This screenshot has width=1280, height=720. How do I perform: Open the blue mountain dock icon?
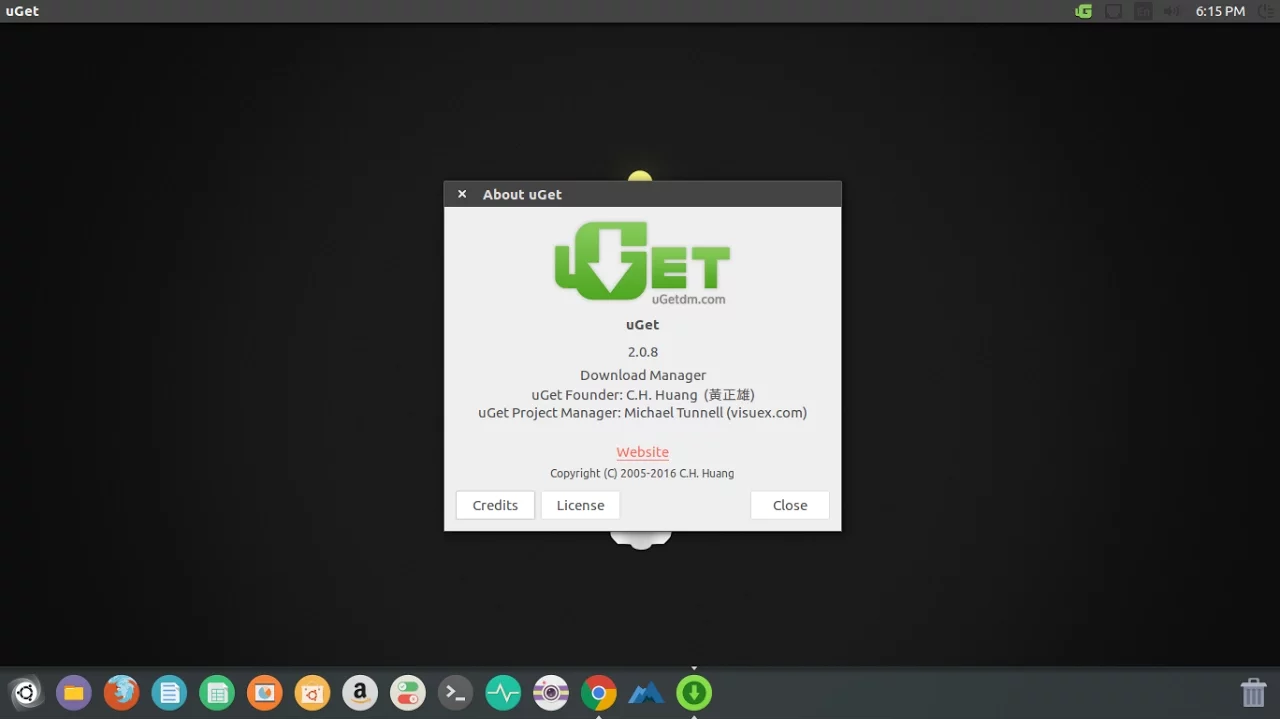646,693
